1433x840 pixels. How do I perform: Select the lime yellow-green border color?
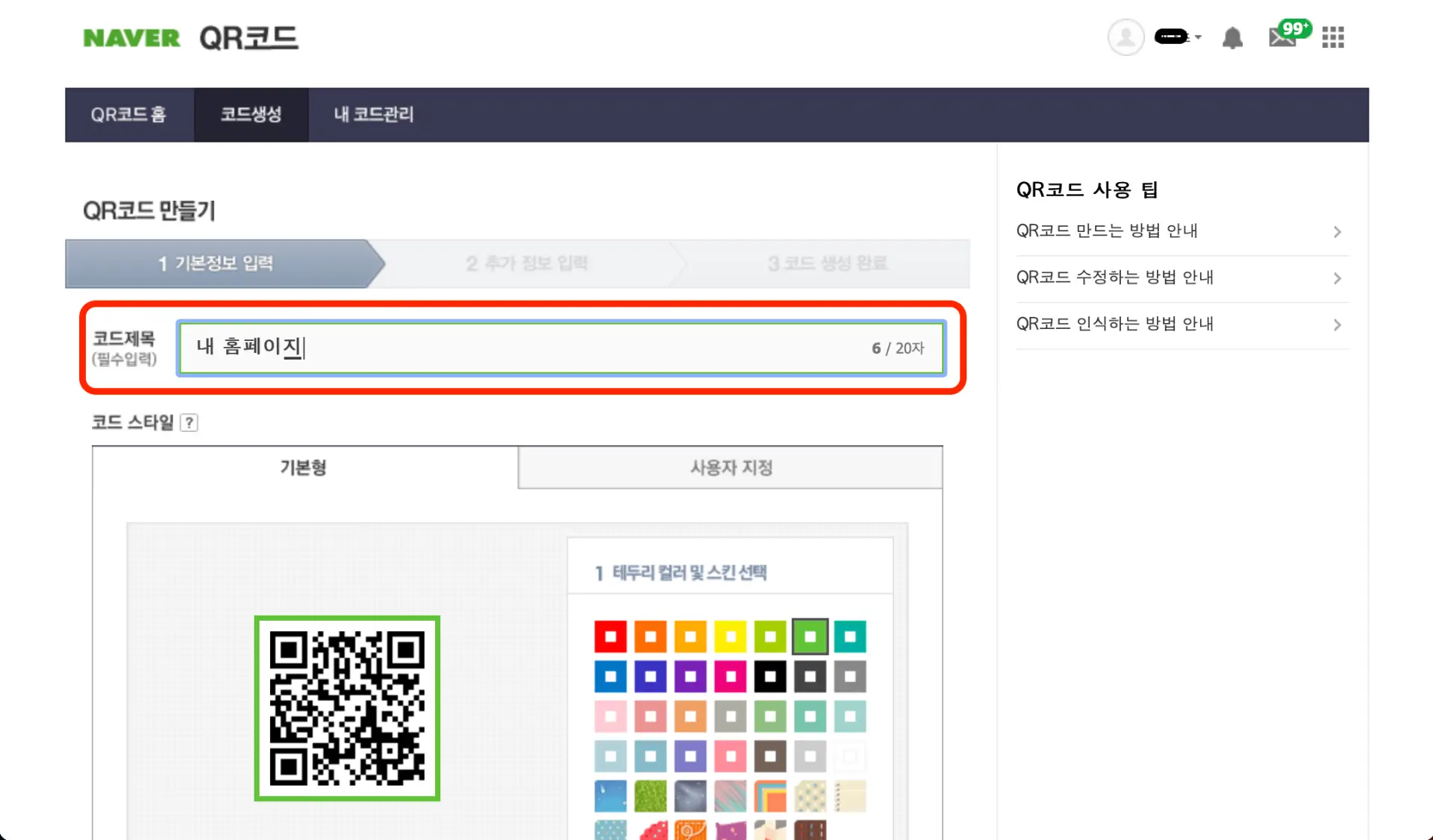coord(770,637)
